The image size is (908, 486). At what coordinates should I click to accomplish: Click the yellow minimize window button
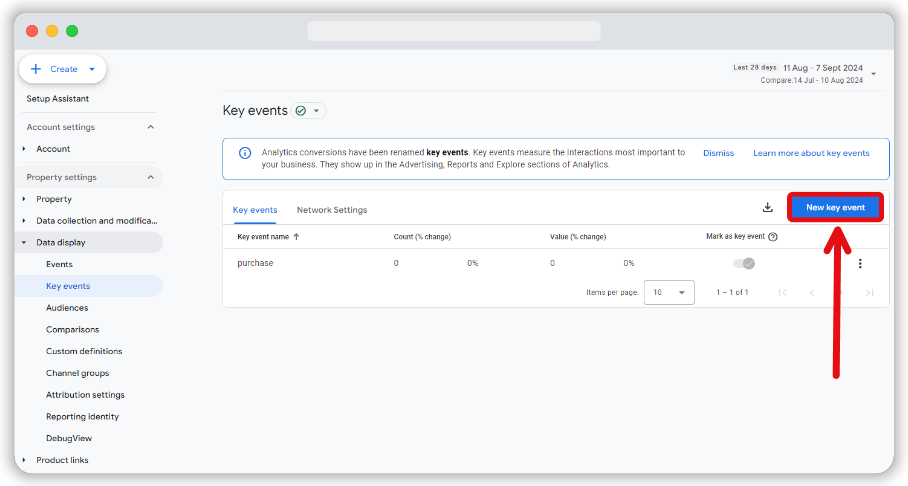coord(52,31)
